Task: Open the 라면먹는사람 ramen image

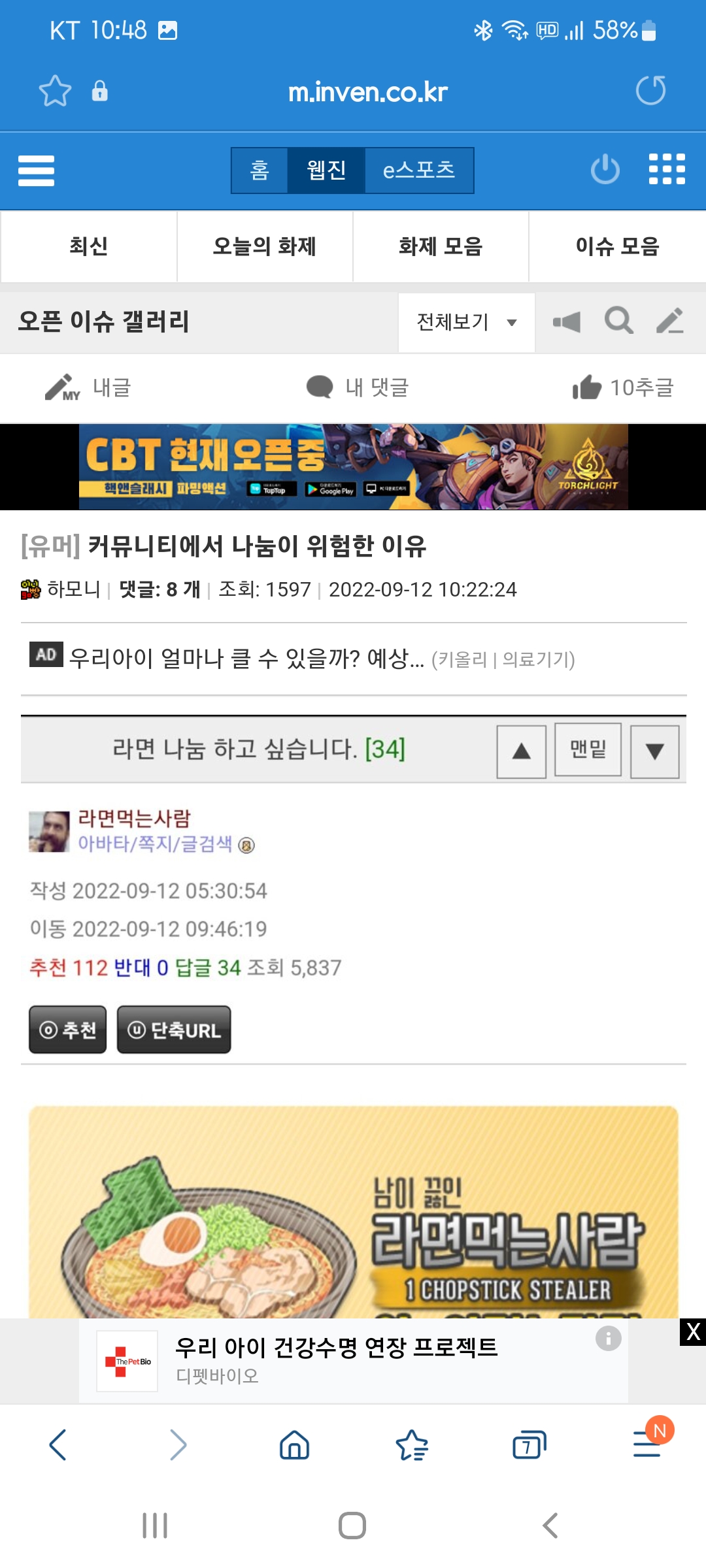Action: point(354,1212)
